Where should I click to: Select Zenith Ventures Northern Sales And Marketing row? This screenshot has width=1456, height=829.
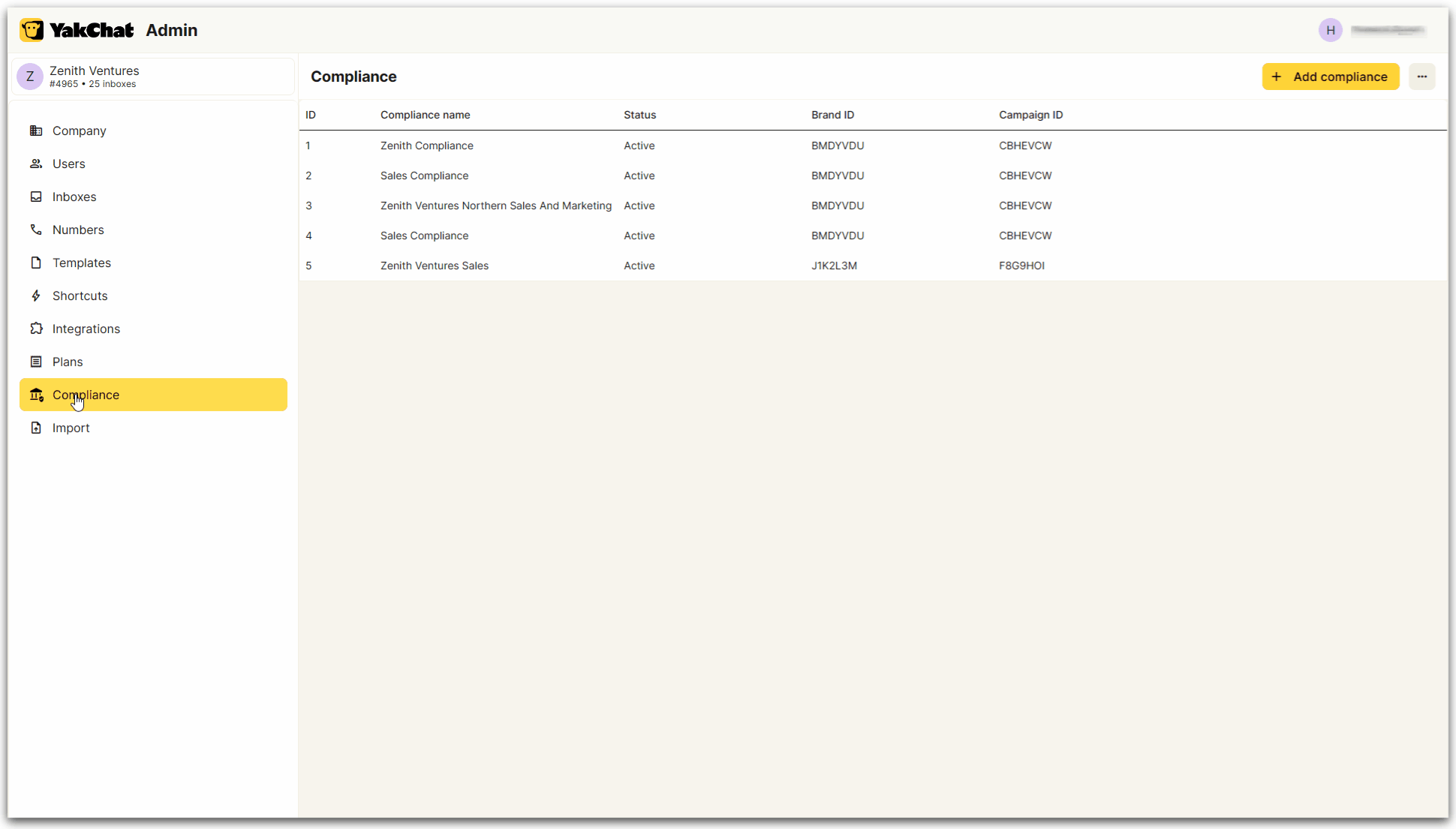495,206
